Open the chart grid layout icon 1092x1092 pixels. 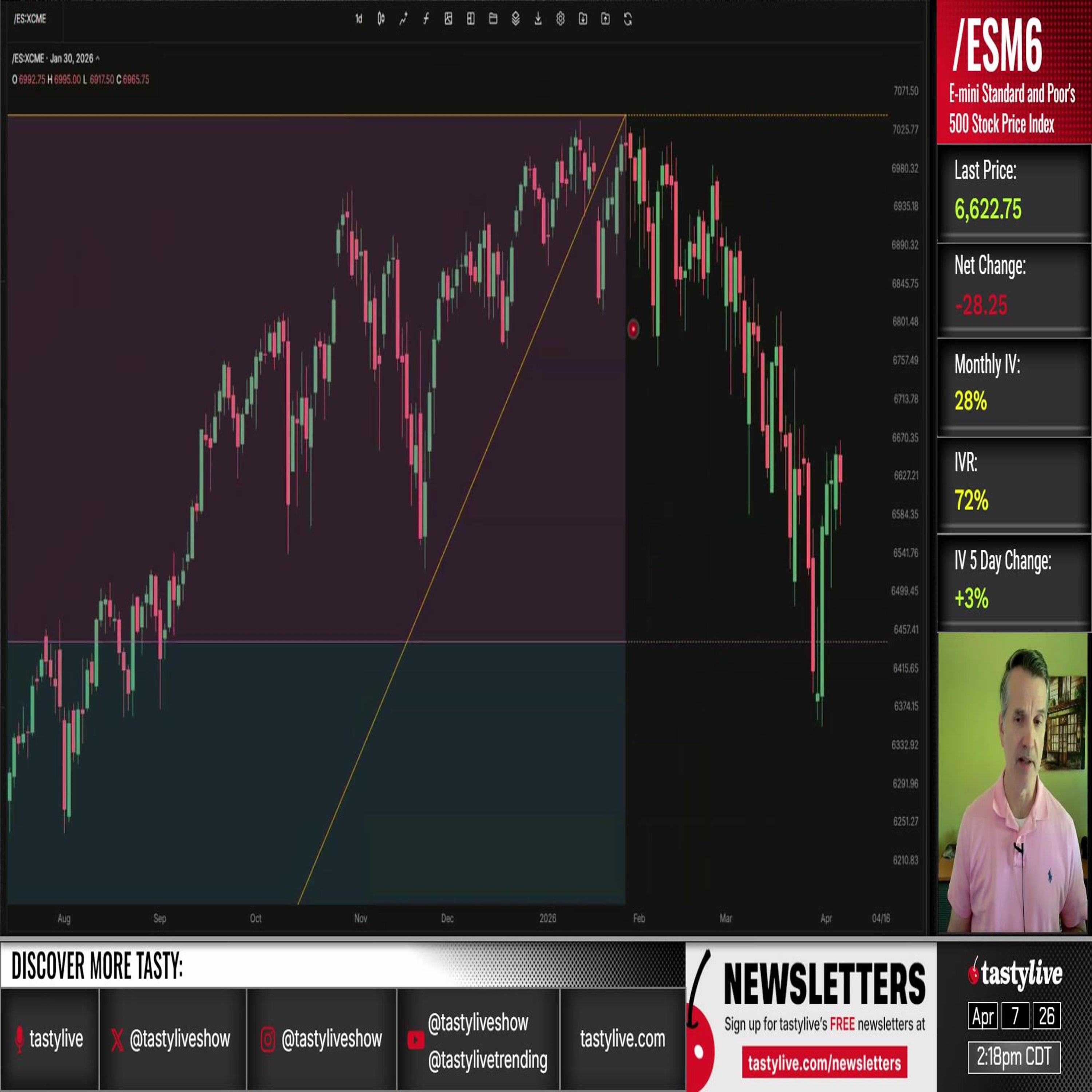tap(470, 19)
